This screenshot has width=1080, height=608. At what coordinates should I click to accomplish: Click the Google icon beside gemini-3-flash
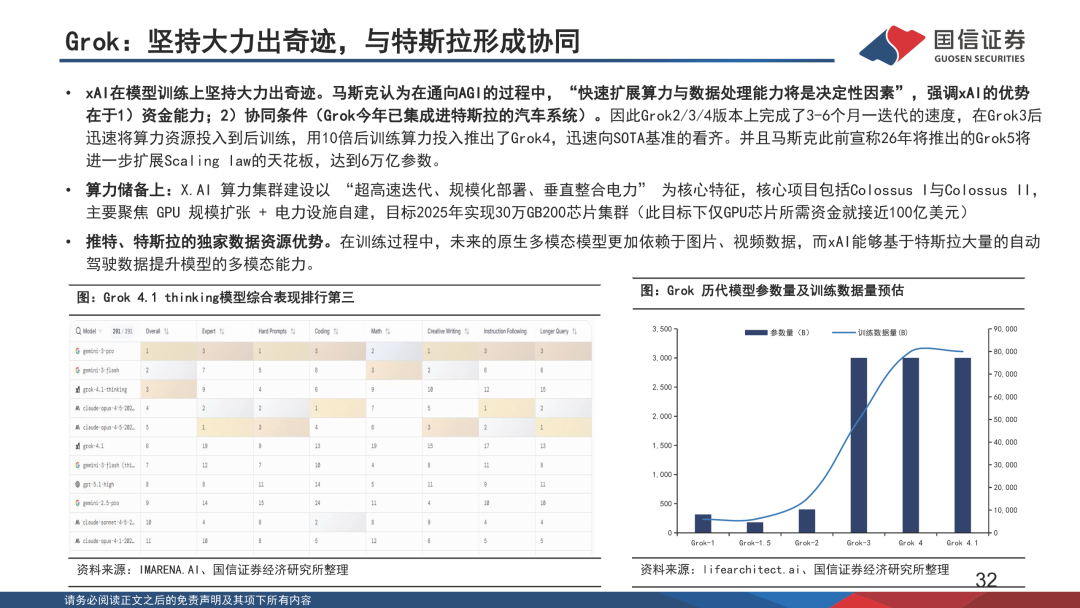[77, 370]
